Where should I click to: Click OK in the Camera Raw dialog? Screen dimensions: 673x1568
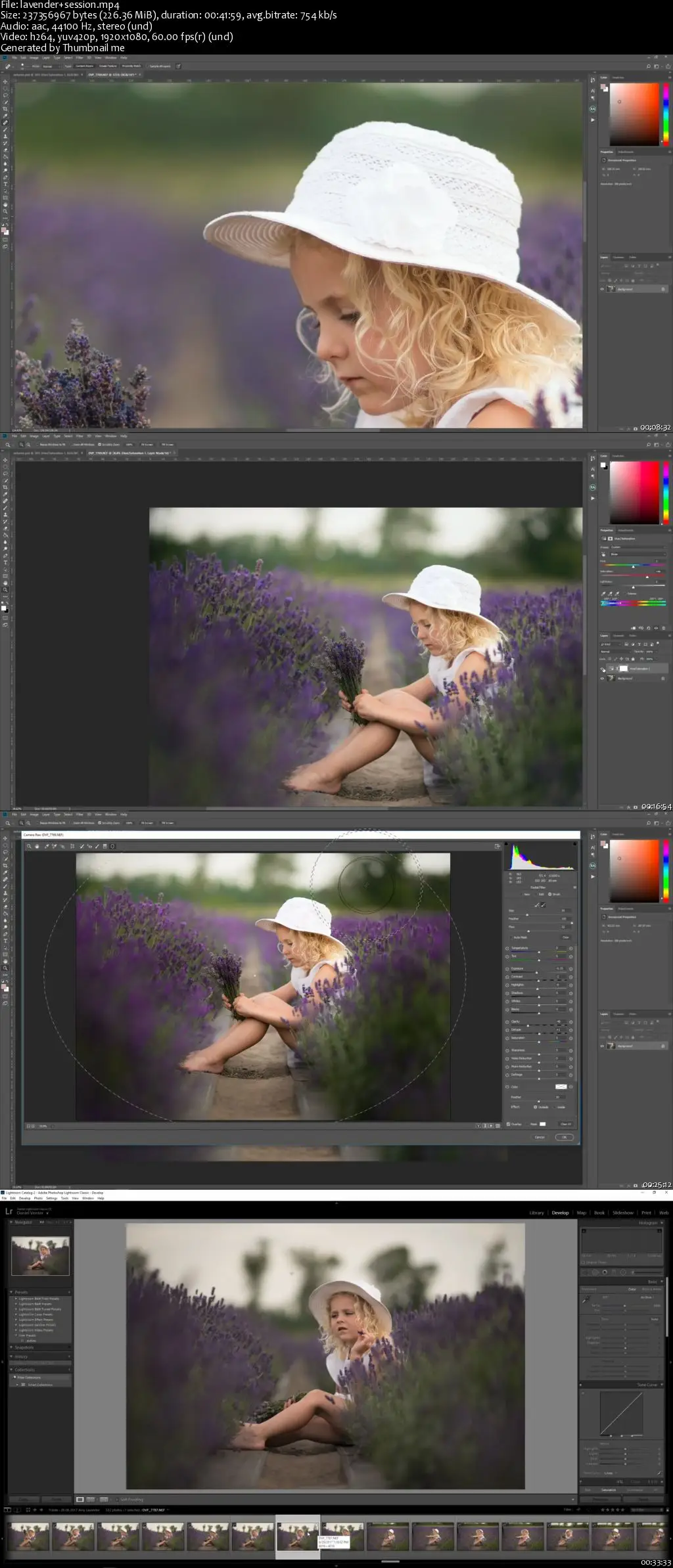565,1137
